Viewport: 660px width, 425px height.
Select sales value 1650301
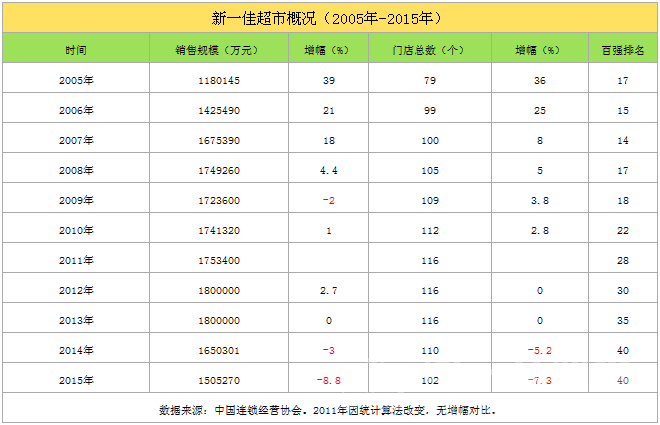[219, 351]
